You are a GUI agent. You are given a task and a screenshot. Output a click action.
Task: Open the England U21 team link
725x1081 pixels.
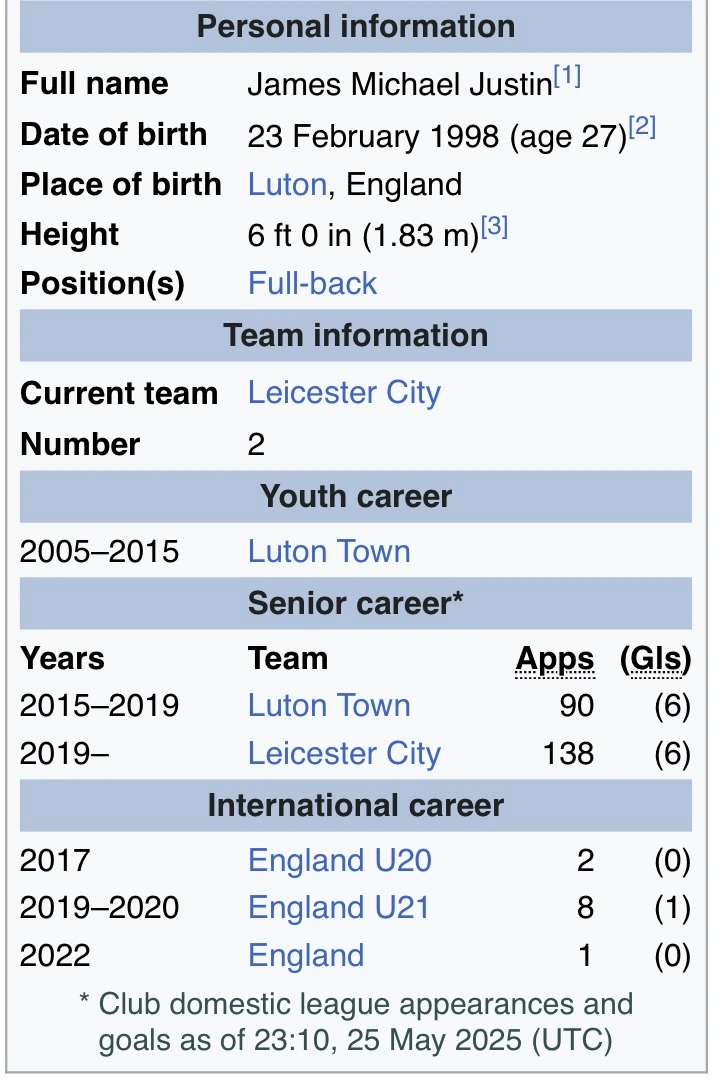tap(338, 907)
